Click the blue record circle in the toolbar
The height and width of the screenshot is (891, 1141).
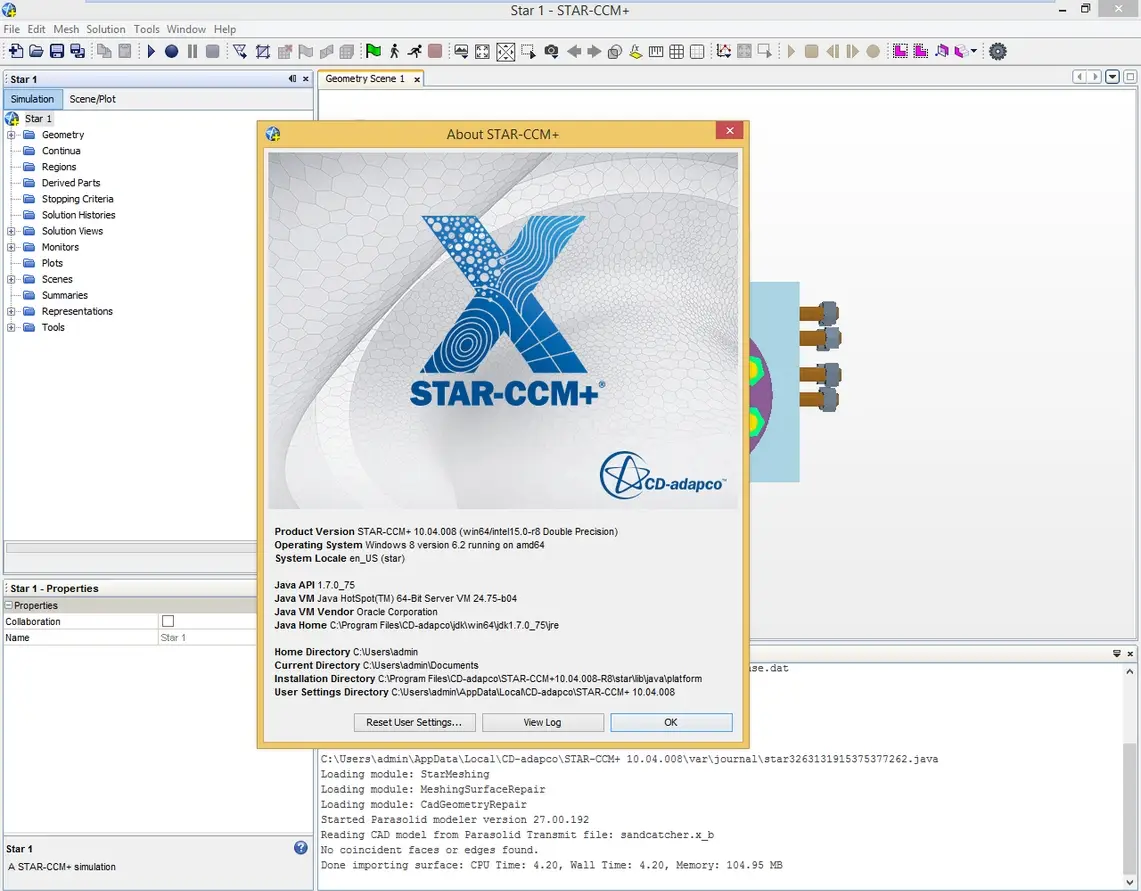[171, 51]
